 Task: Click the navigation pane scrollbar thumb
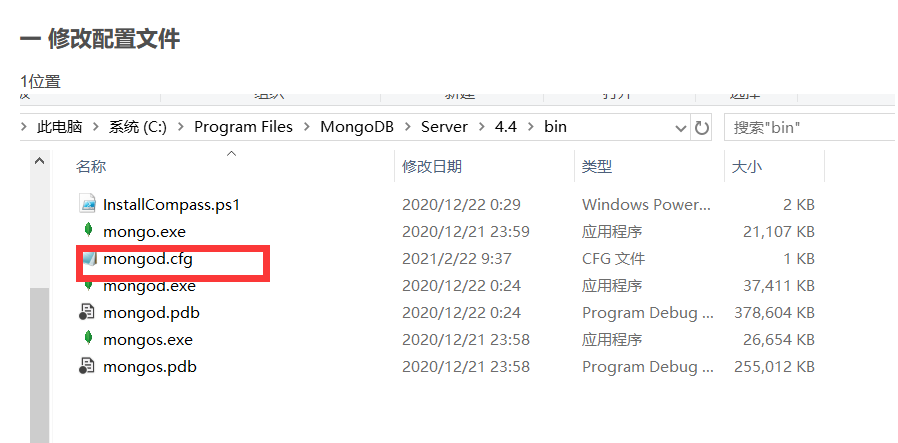pyautogui.click(x=40, y=365)
